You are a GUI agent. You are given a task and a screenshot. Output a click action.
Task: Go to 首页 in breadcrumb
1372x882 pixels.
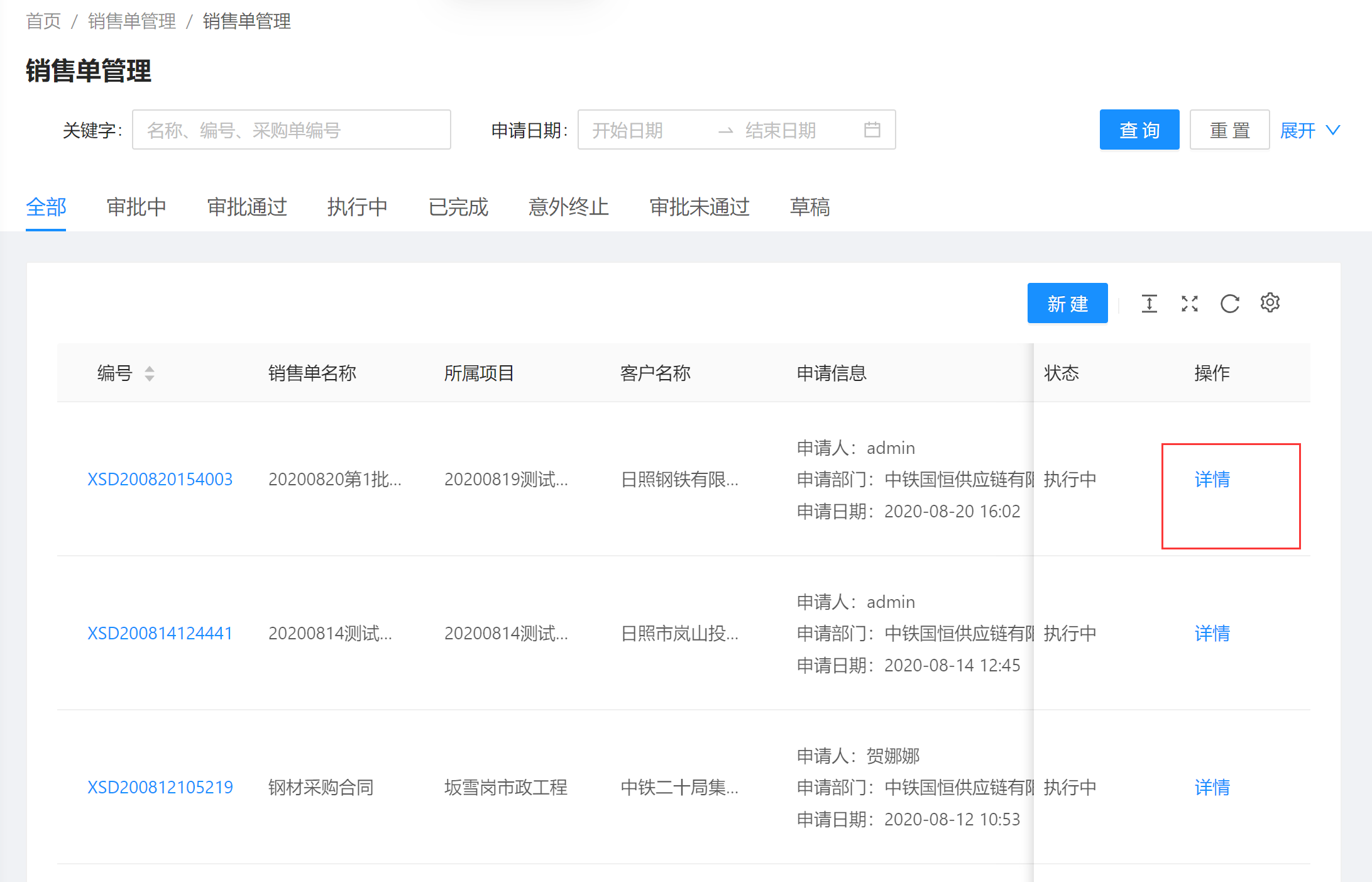click(x=43, y=21)
